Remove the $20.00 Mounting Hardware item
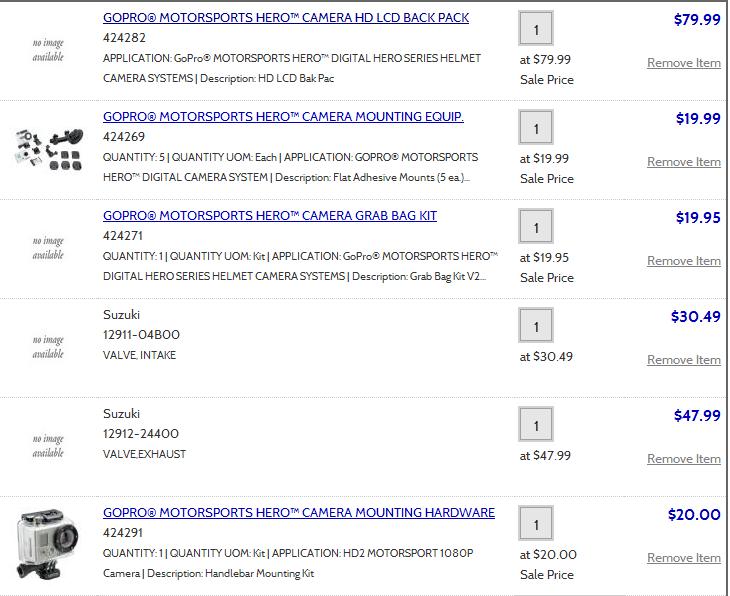This screenshot has width=730, height=596. 683,558
